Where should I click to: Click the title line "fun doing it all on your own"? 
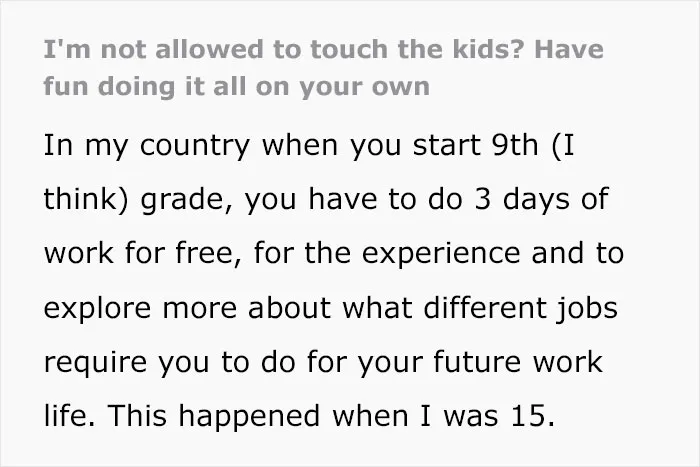pos(237,87)
